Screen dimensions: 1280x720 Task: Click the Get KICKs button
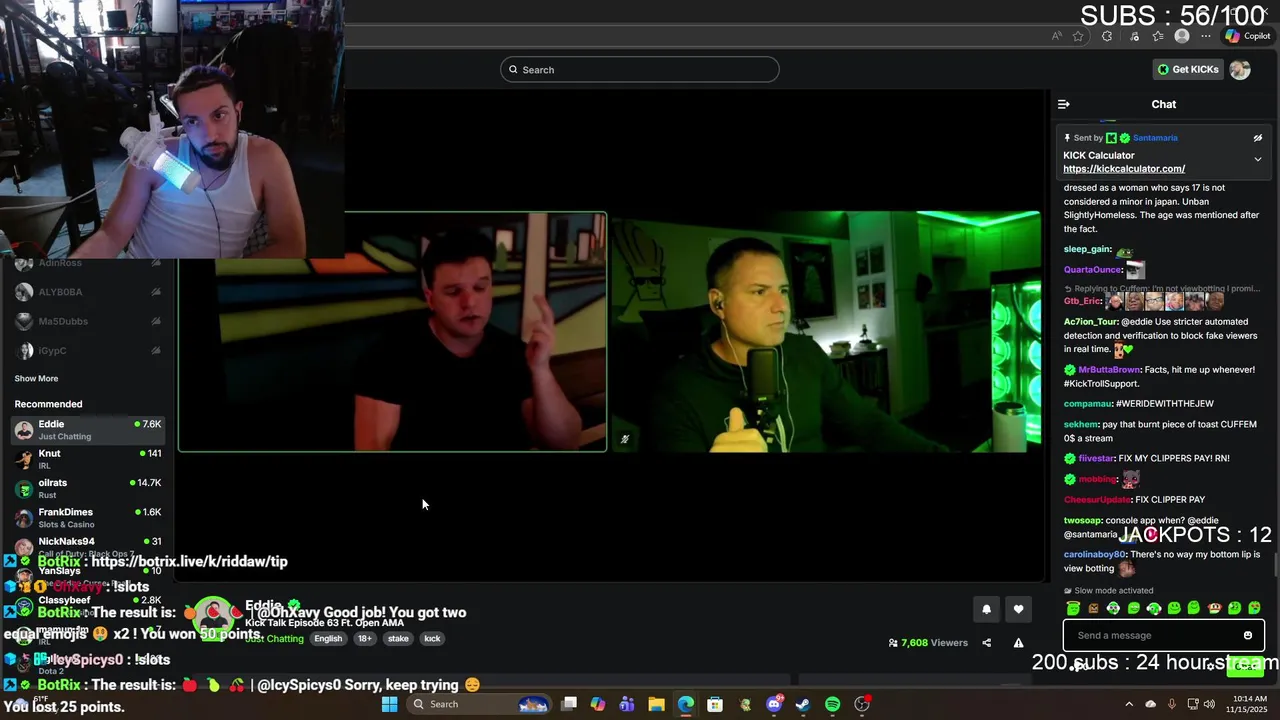1188,69
